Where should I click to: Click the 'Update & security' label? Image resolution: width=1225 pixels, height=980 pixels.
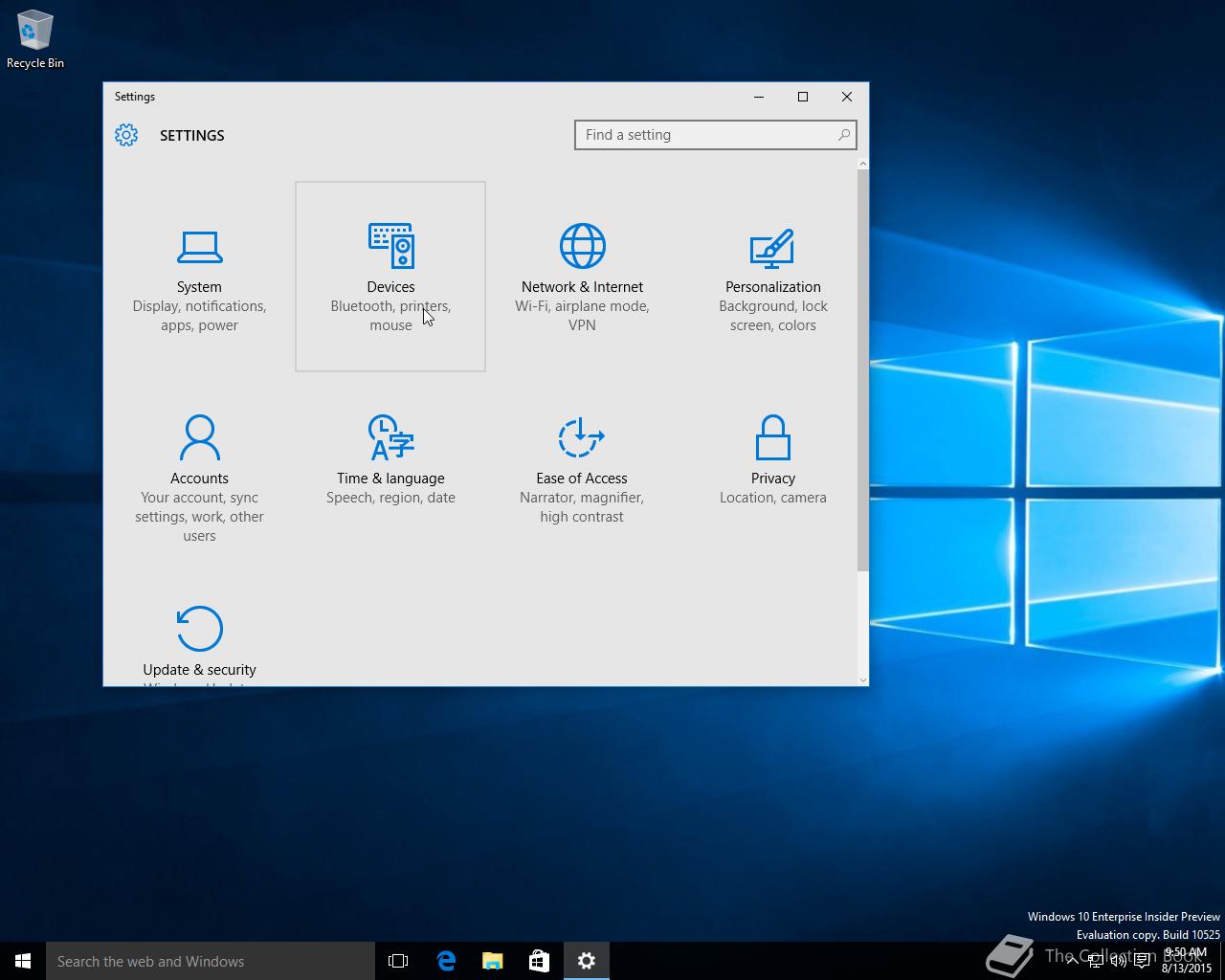click(x=199, y=670)
